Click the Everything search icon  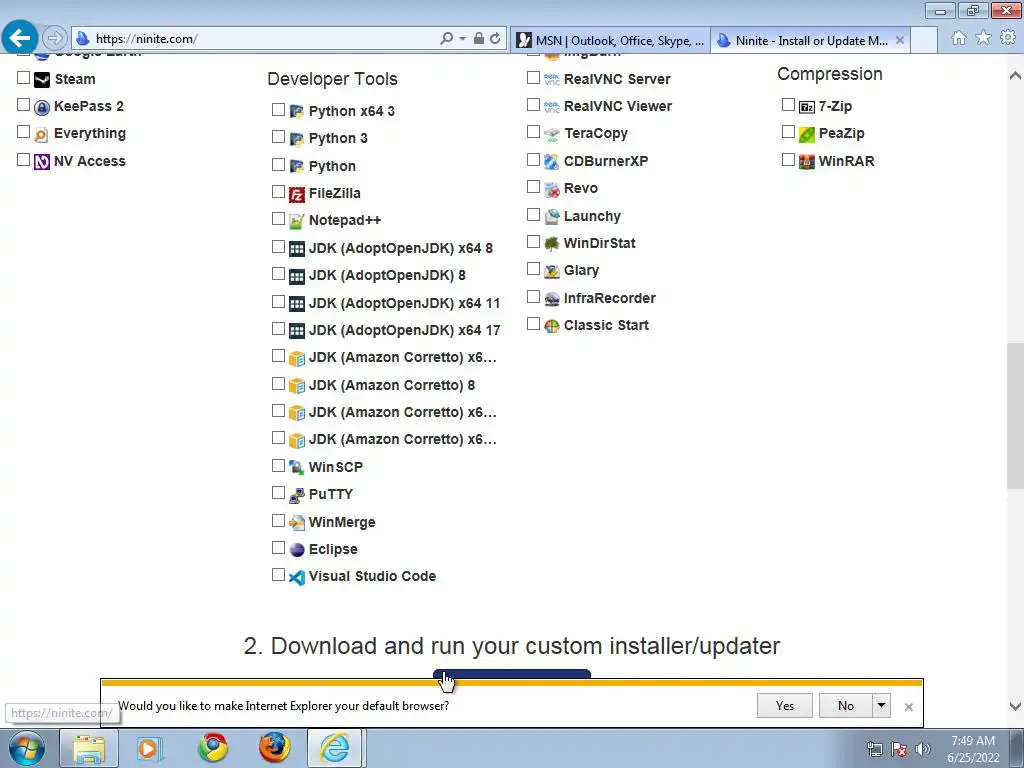42,135
